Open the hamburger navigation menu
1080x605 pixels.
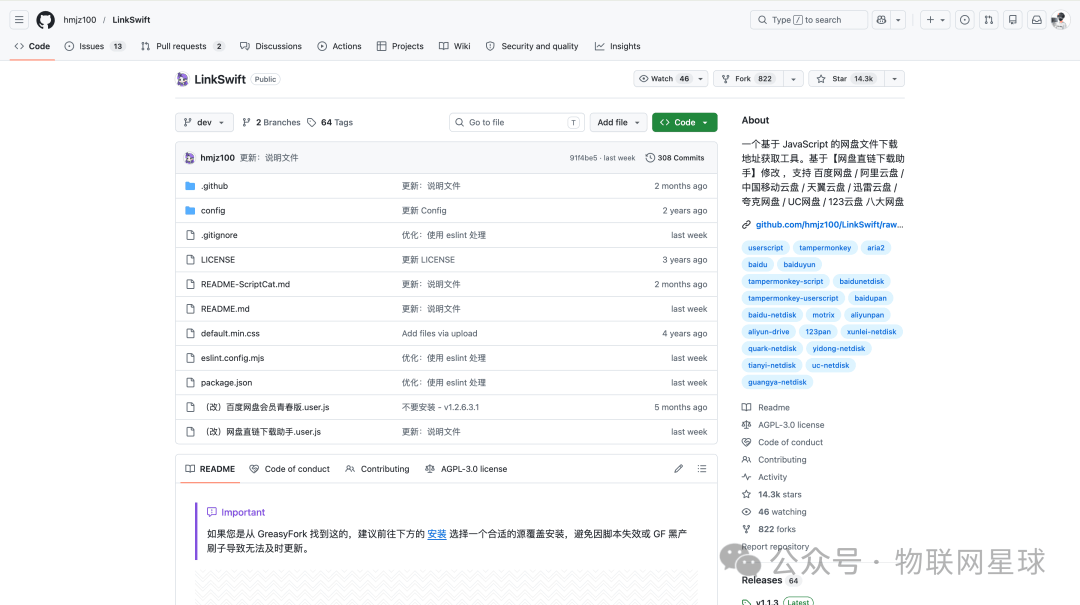click(19, 20)
